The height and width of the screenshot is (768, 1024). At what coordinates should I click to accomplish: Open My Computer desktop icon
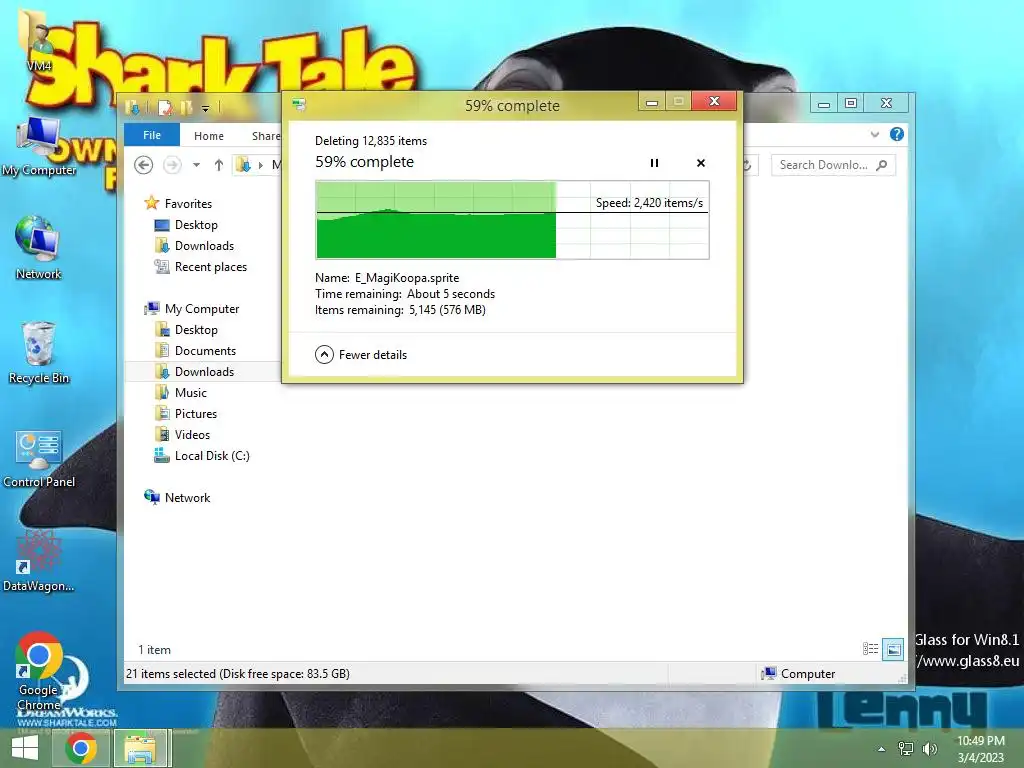pyautogui.click(x=39, y=148)
